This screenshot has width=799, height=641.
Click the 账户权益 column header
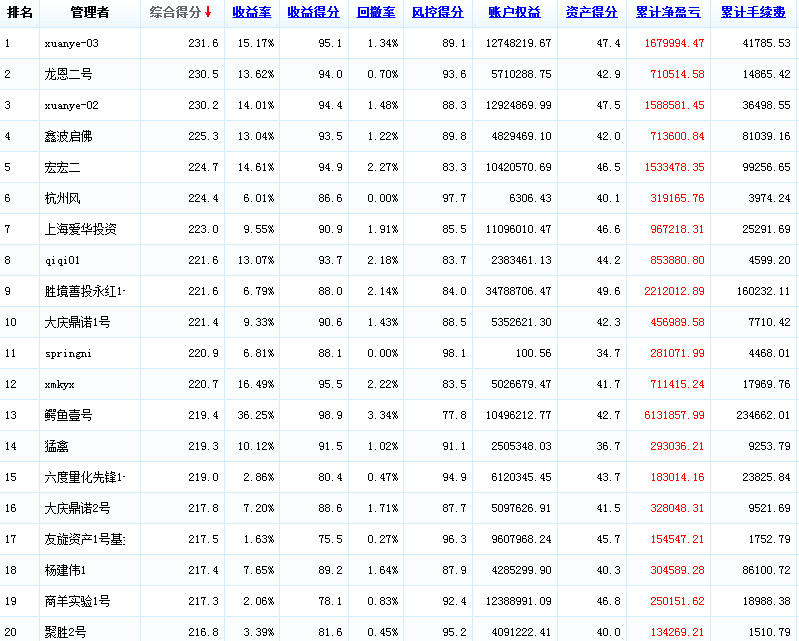(x=514, y=13)
